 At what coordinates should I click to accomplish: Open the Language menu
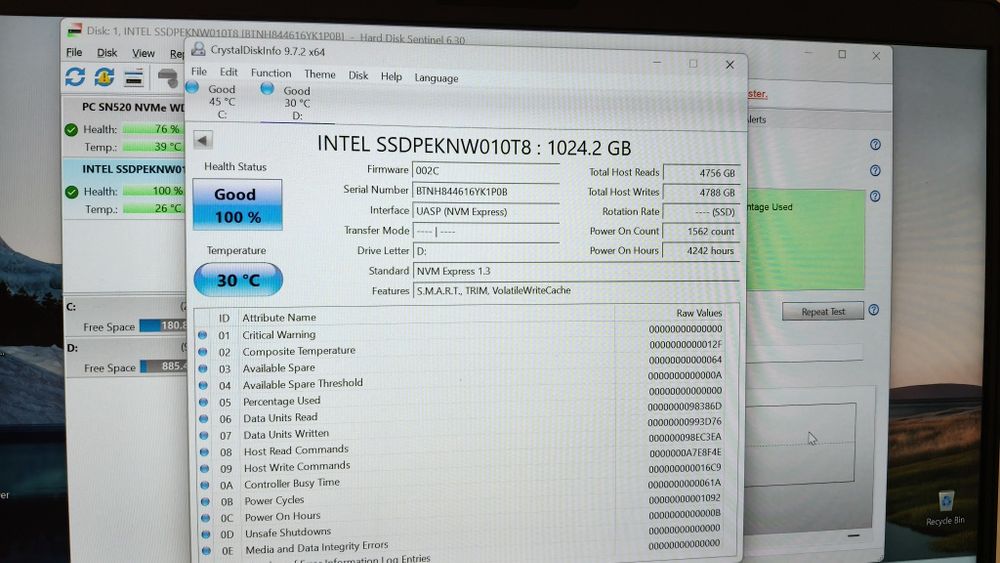436,78
